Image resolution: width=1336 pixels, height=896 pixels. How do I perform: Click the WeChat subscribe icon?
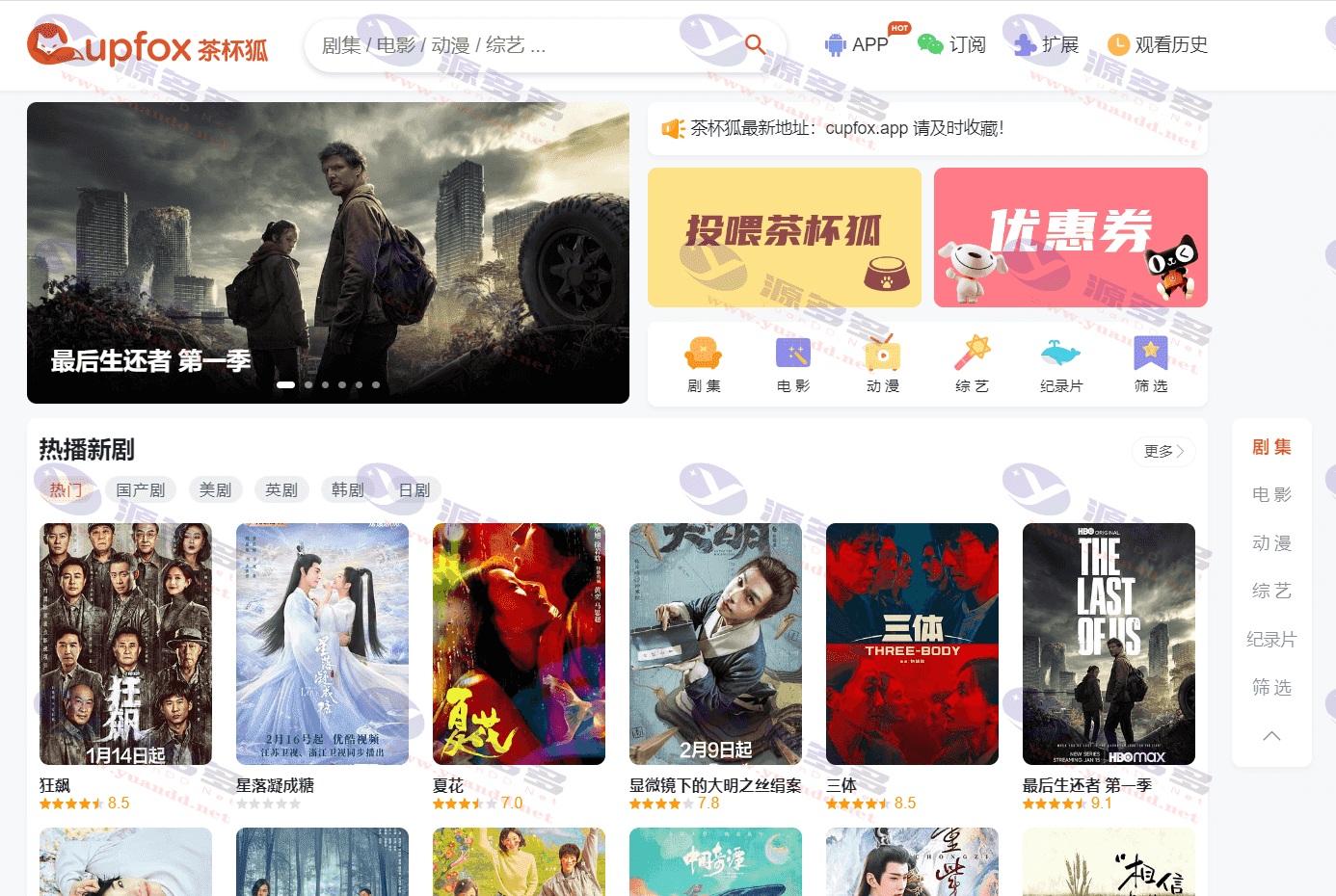[x=930, y=44]
